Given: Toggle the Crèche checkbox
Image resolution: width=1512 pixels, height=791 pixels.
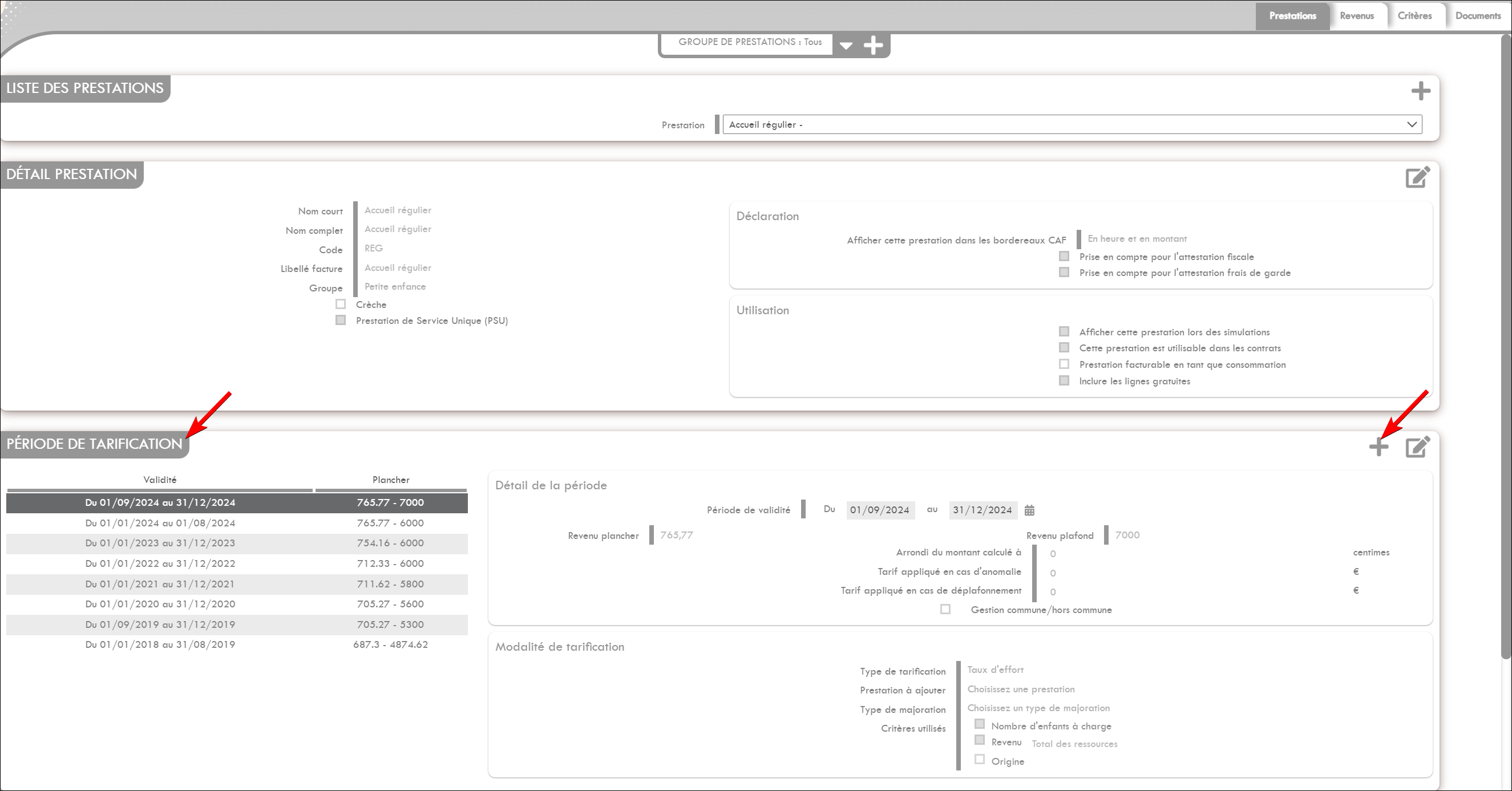Looking at the screenshot, I should coord(341,304).
